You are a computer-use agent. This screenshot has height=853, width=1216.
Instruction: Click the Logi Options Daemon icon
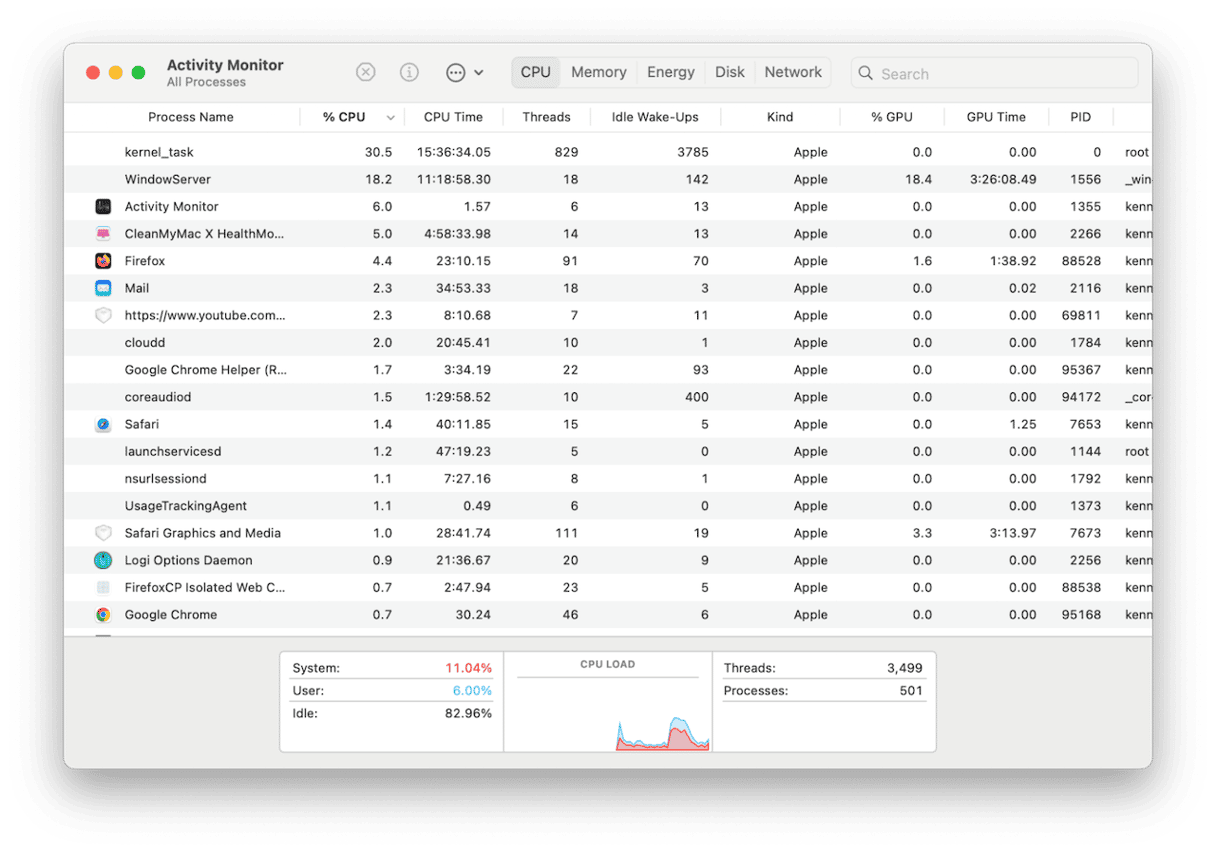point(103,560)
